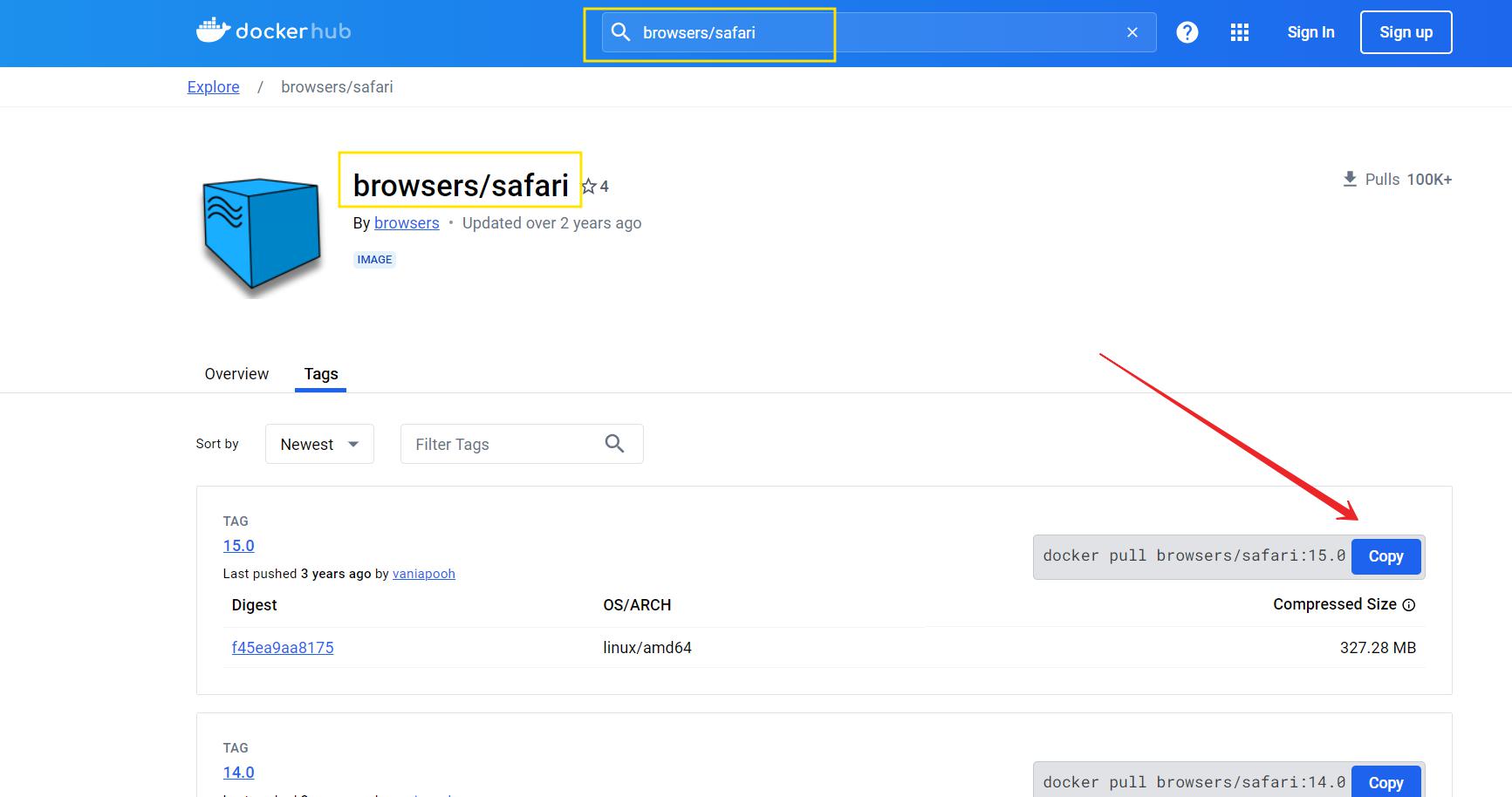Open vaniapooh user profile link

(x=424, y=574)
